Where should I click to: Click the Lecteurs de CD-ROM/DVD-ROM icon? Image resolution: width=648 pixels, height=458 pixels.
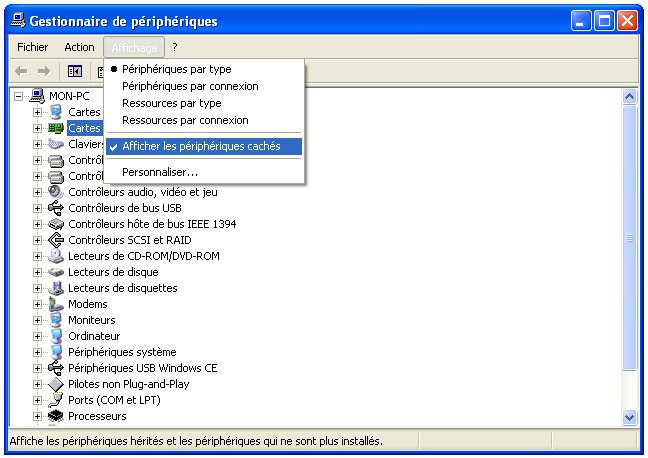click(56, 256)
